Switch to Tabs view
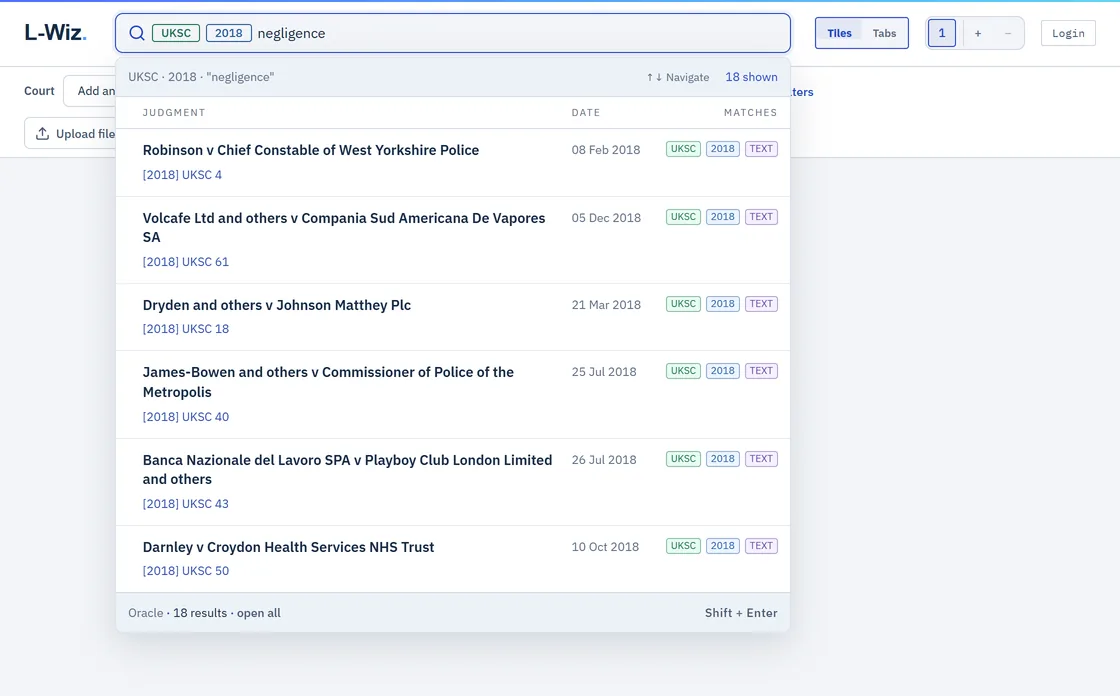Screen dimensions: 1120x696 (x=884, y=33)
